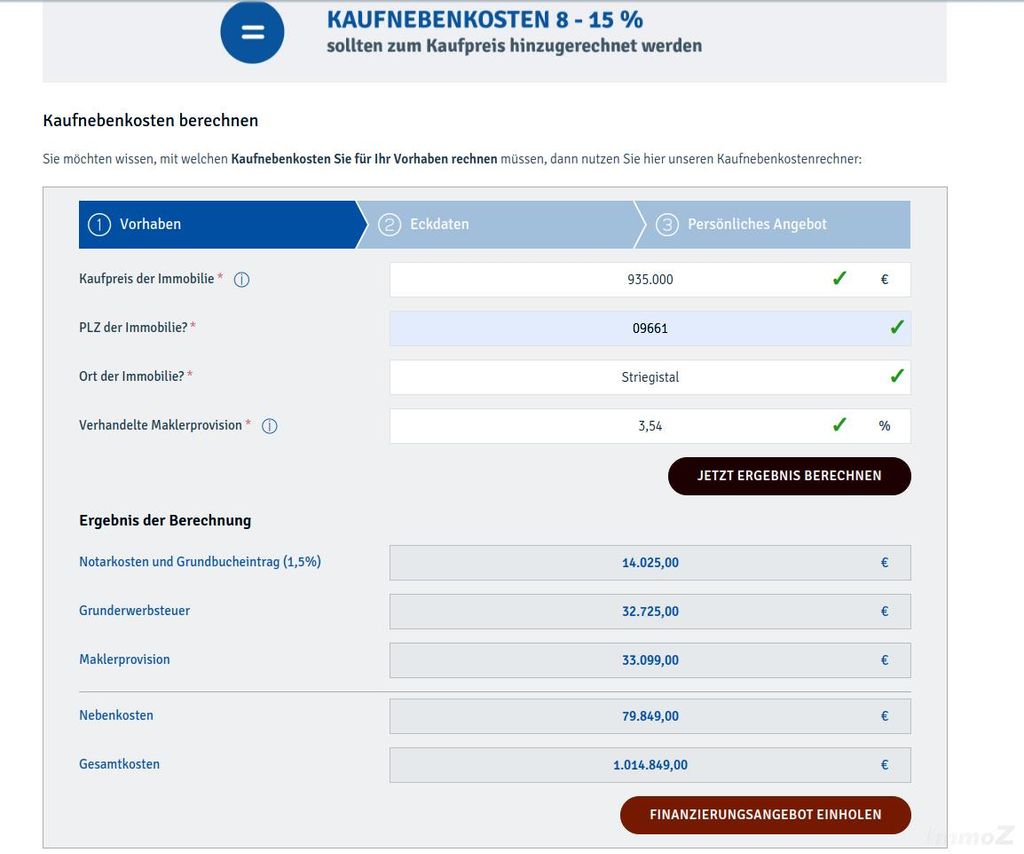Viewport: 1024px width, 854px height.
Task: Click the KAUFNEBENKOSTEN 8 - 15 % headline
Action: (x=485, y=20)
